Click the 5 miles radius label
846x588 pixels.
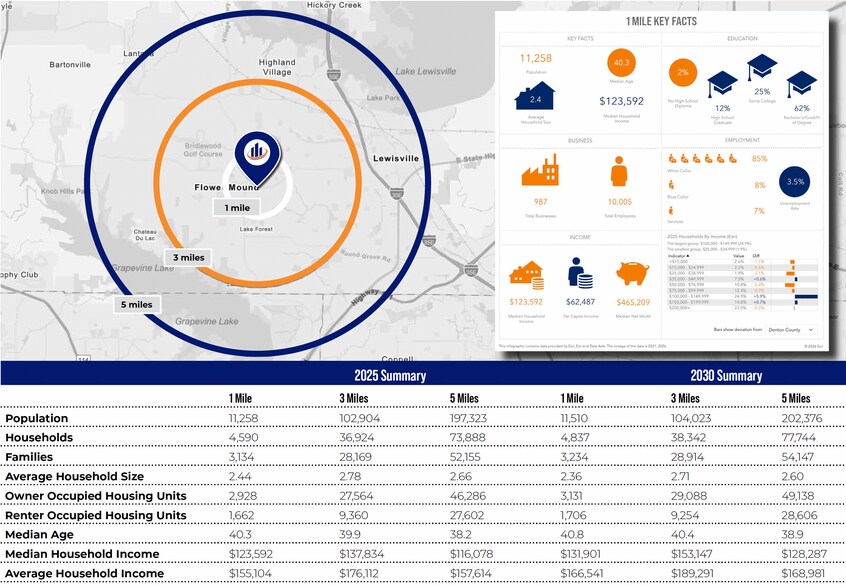pos(137,304)
